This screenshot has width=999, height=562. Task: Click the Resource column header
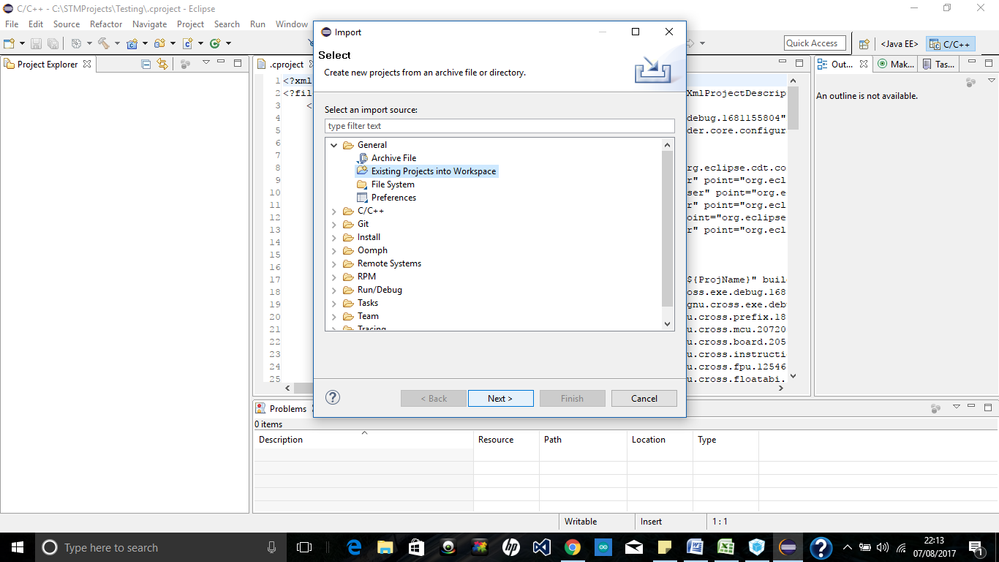click(x=506, y=440)
